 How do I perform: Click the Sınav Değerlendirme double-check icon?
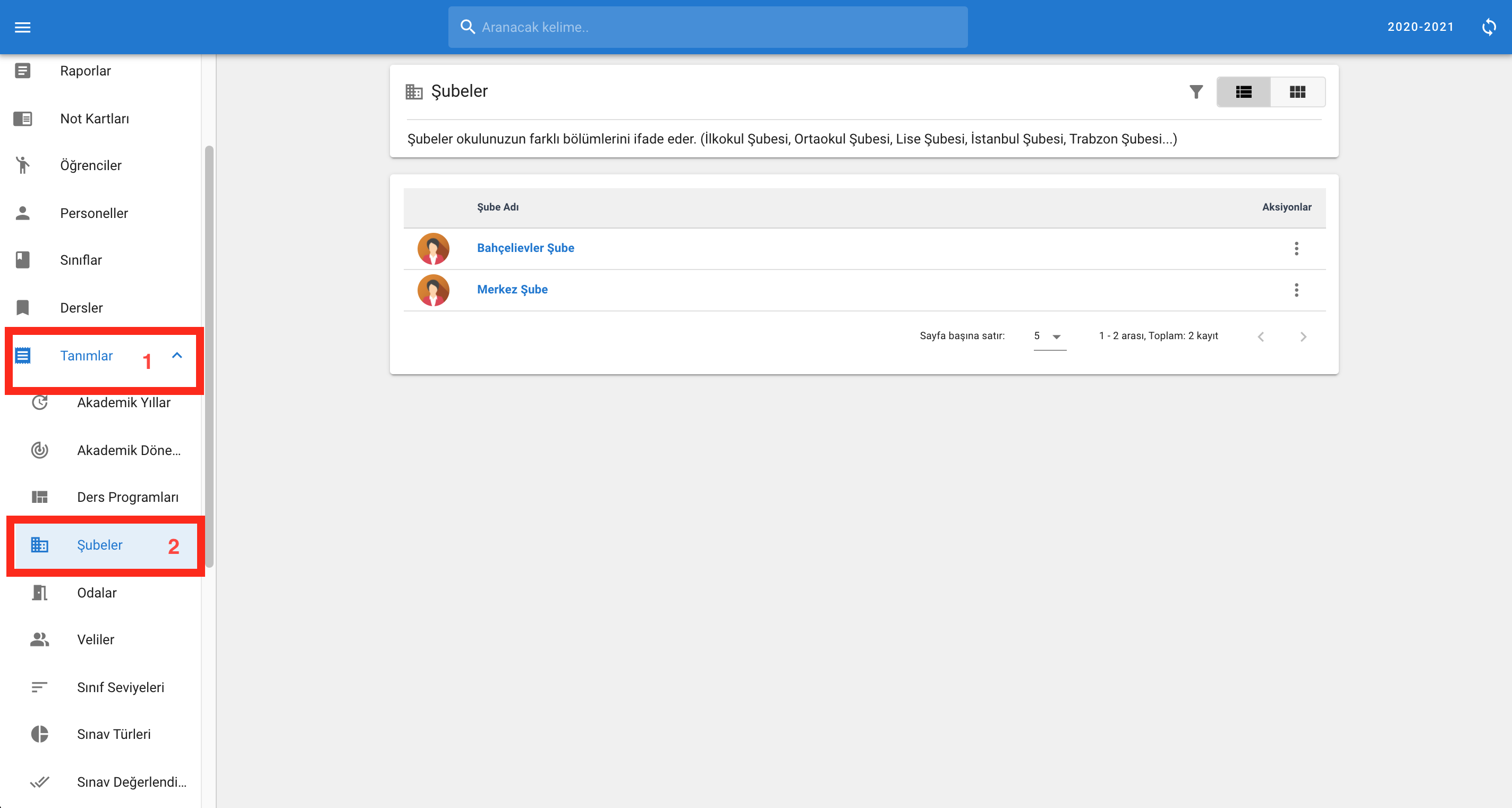tap(39, 781)
